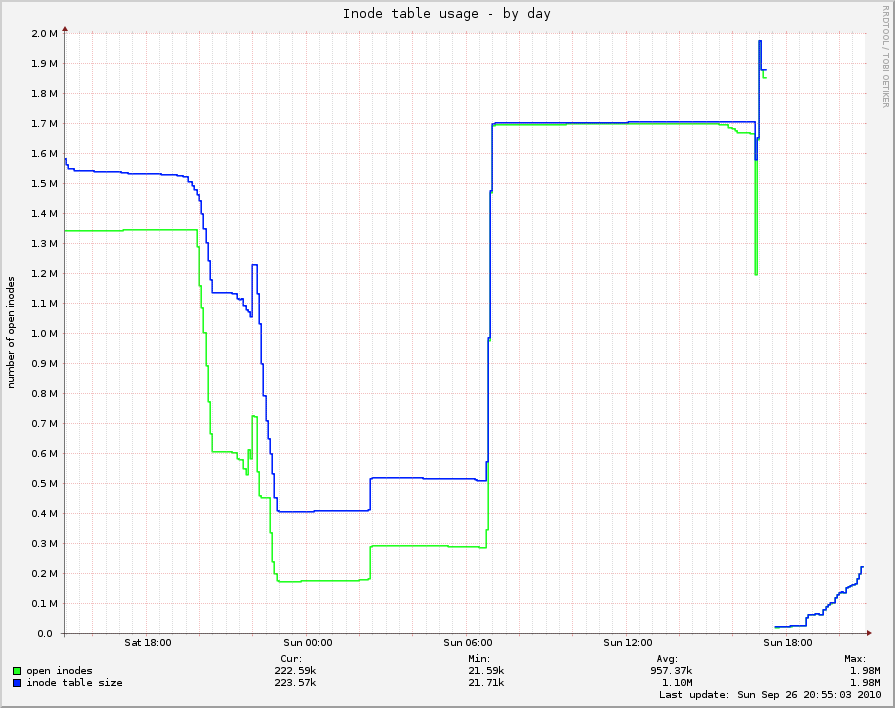The height and width of the screenshot is (708, 895).
Task: Click the 'Sun 18:00' x-axis label
Action: click(788, 643)
